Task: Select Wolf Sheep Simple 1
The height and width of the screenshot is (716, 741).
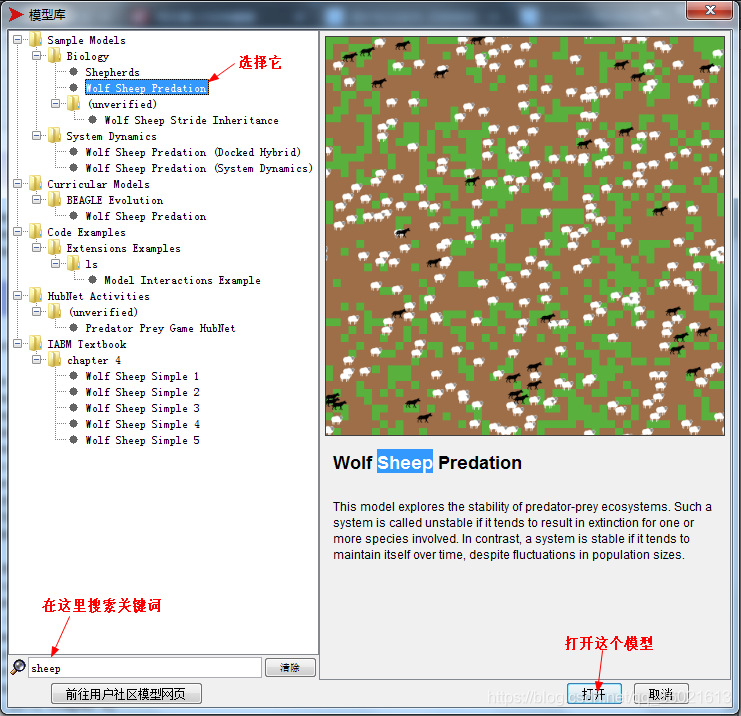Action: click(x=142, y=376)
